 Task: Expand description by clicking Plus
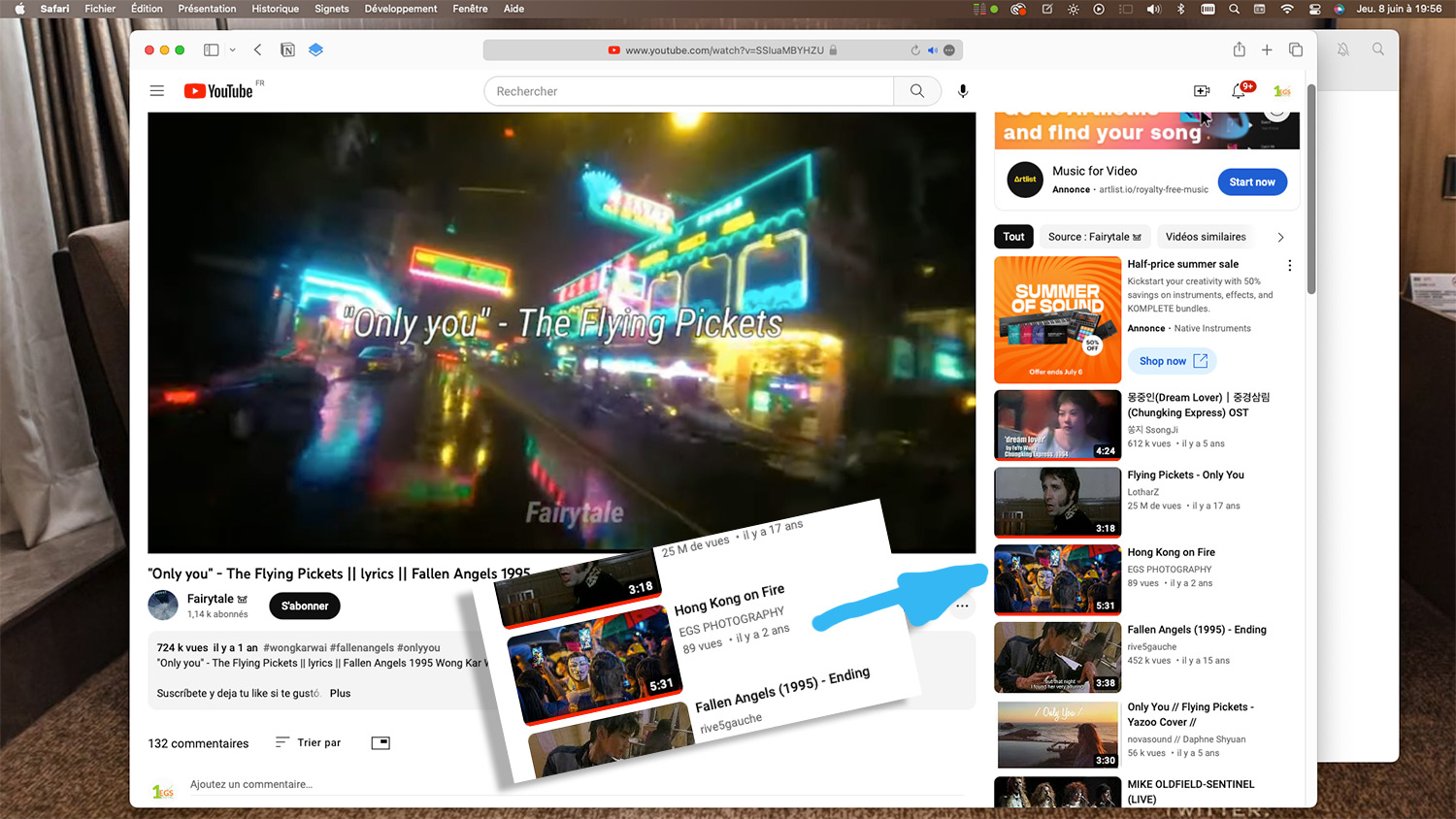click(340, 693)
